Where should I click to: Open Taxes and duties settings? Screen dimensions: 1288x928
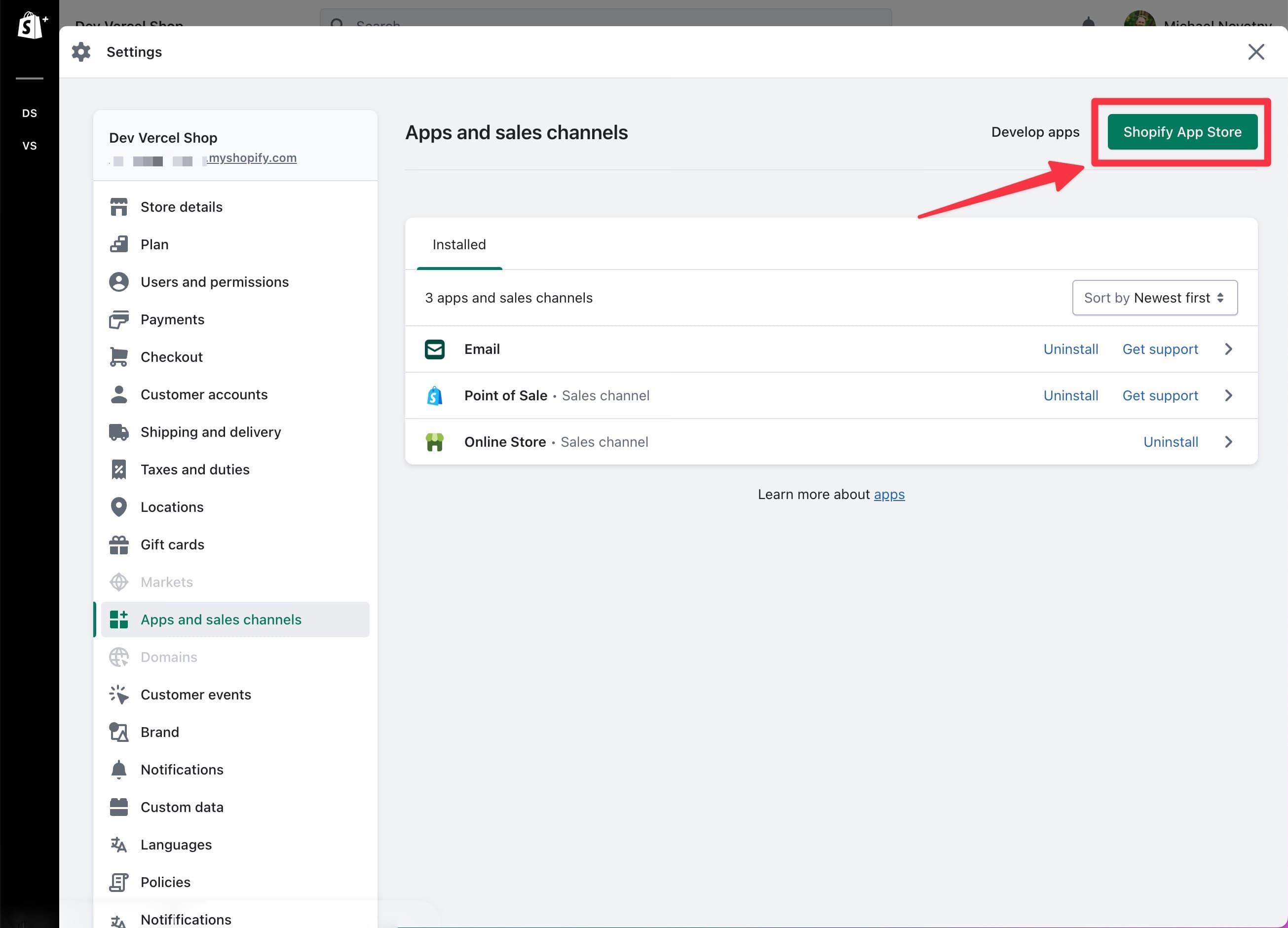195,469
